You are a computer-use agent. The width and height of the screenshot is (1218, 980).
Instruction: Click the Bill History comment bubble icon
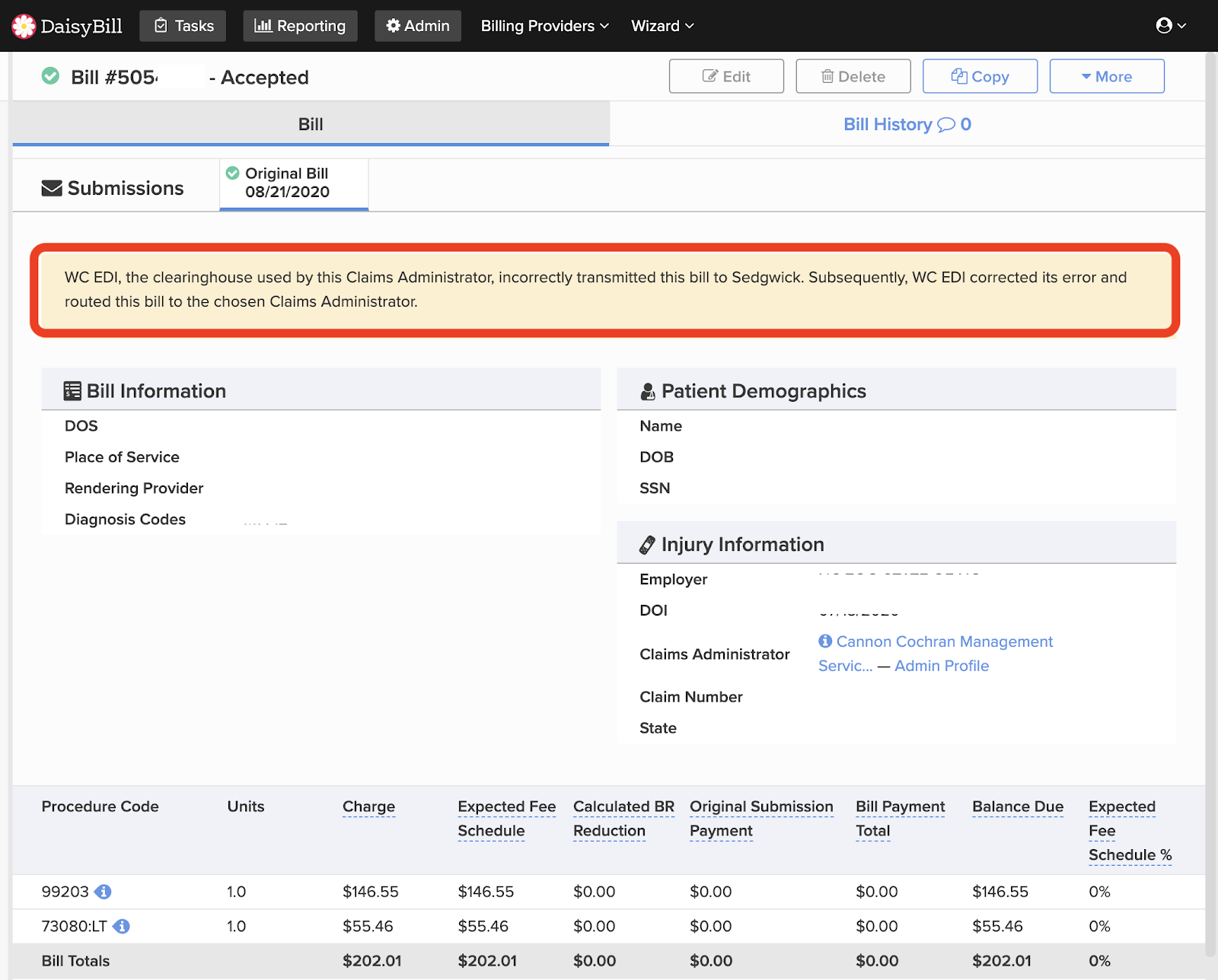[945, 125]
